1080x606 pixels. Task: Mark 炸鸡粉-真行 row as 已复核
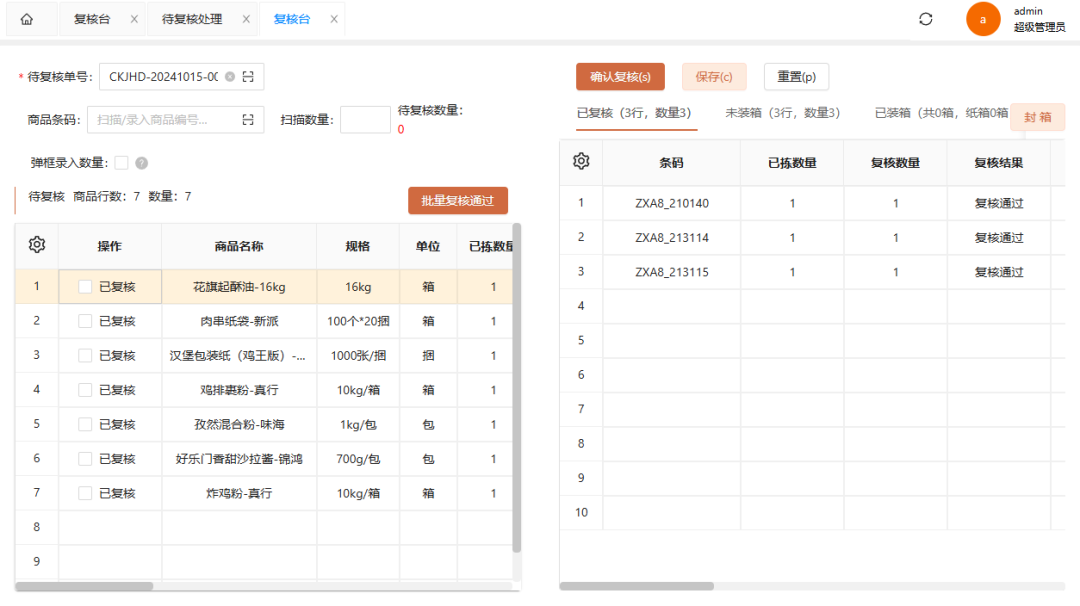[85, 493]
